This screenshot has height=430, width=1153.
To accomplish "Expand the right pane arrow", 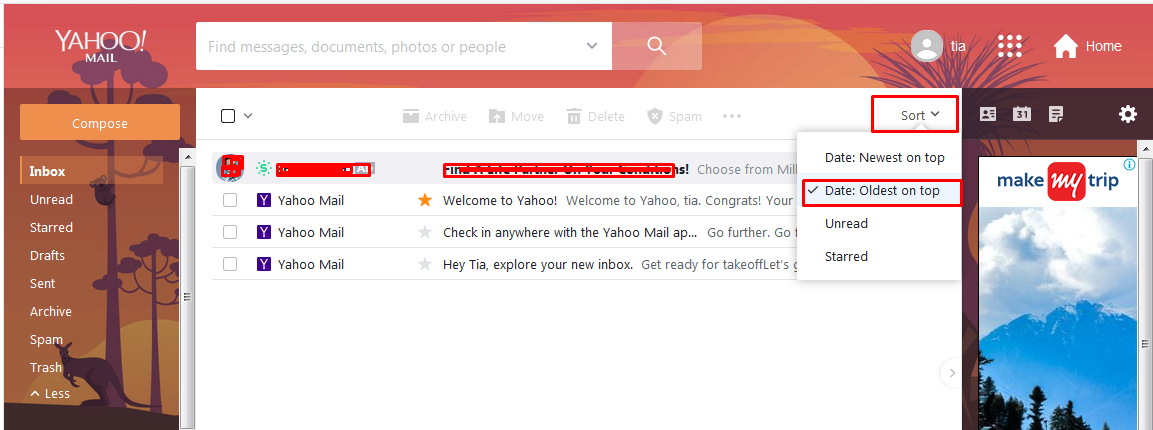I will pyautogui.click(x=952, y=373).
